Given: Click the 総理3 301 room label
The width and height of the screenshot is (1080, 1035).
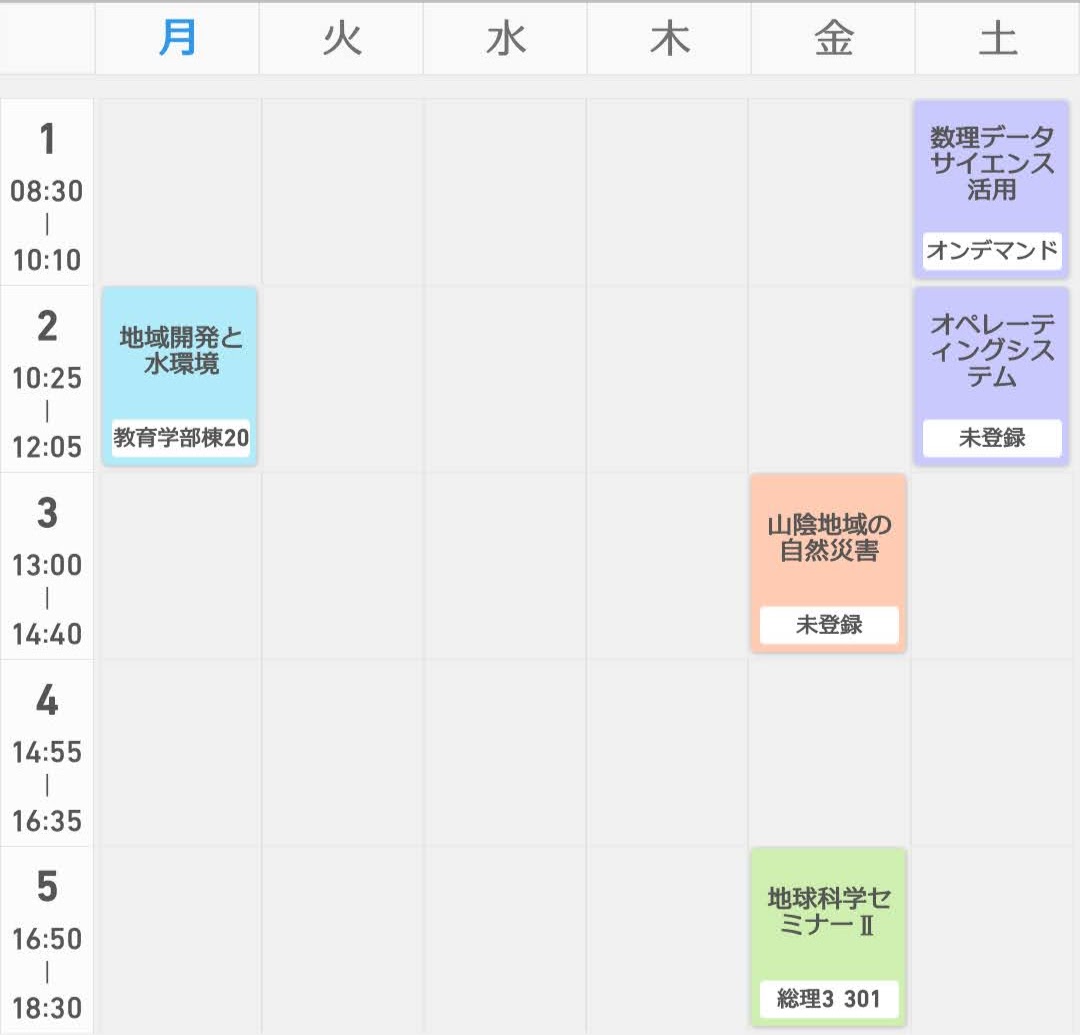Looking at the screenshot, I should coord(828,998).
